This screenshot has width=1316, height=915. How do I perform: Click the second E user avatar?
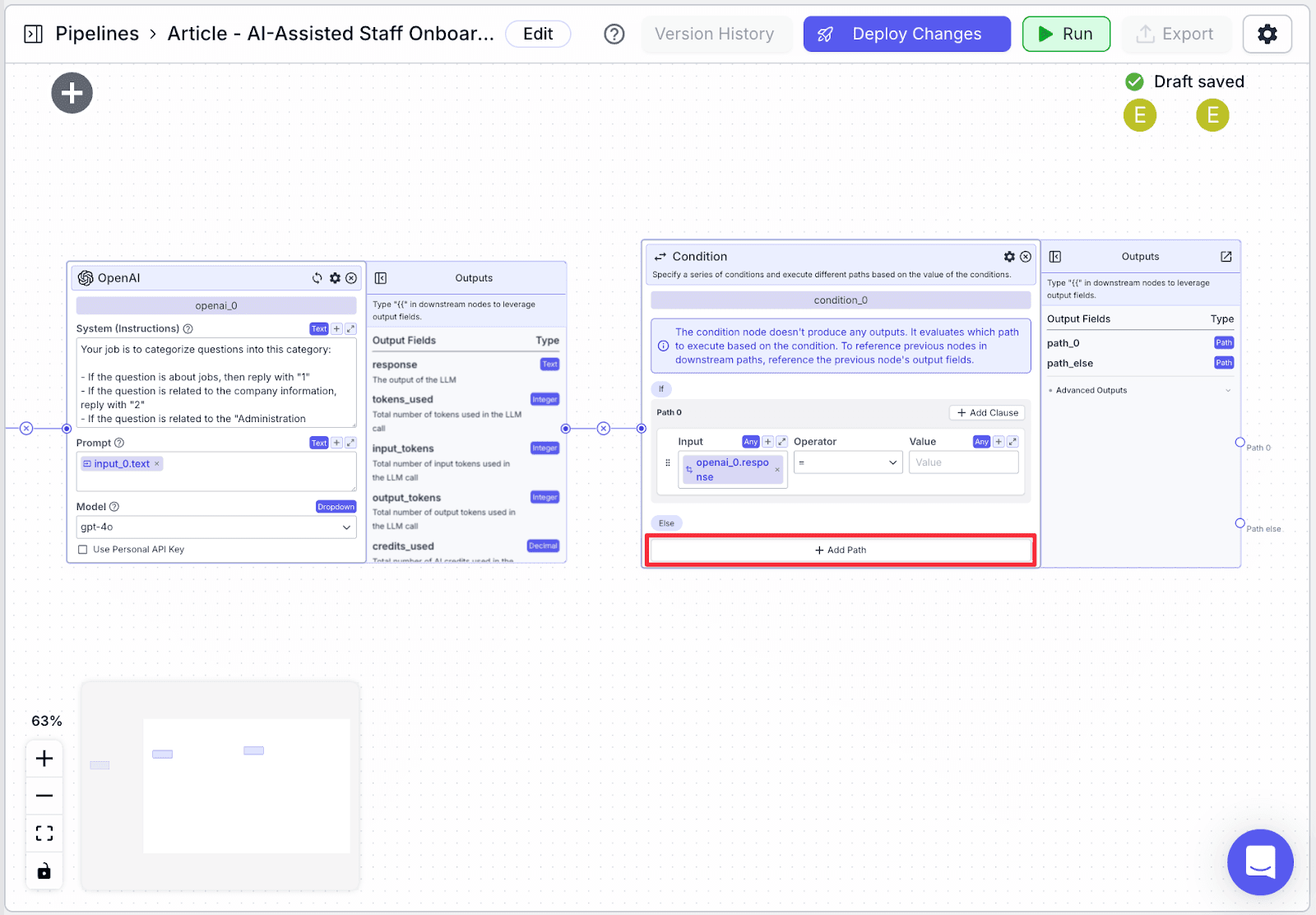(x=1212, y=115)
